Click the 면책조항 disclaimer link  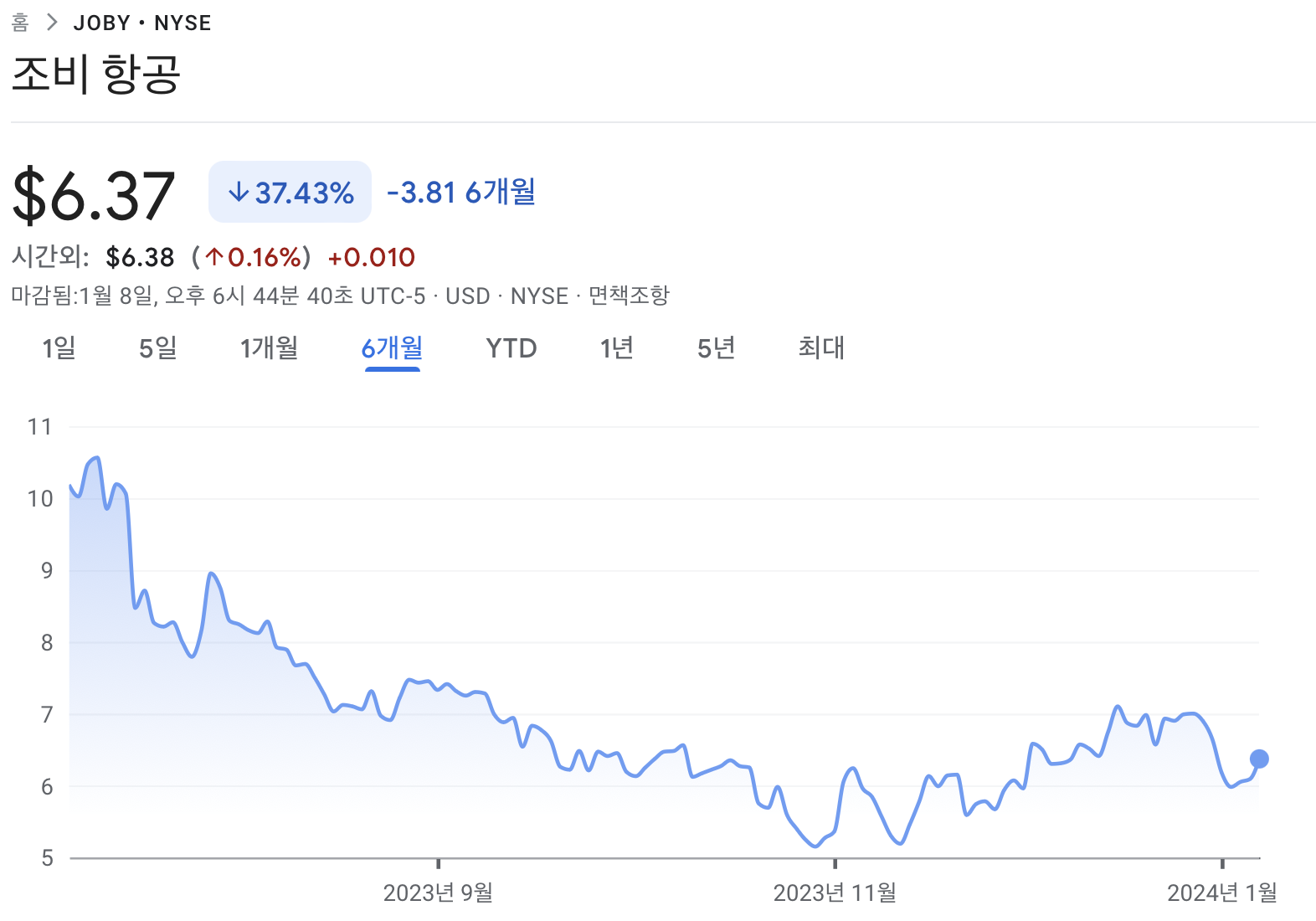(x=629, y=296)
